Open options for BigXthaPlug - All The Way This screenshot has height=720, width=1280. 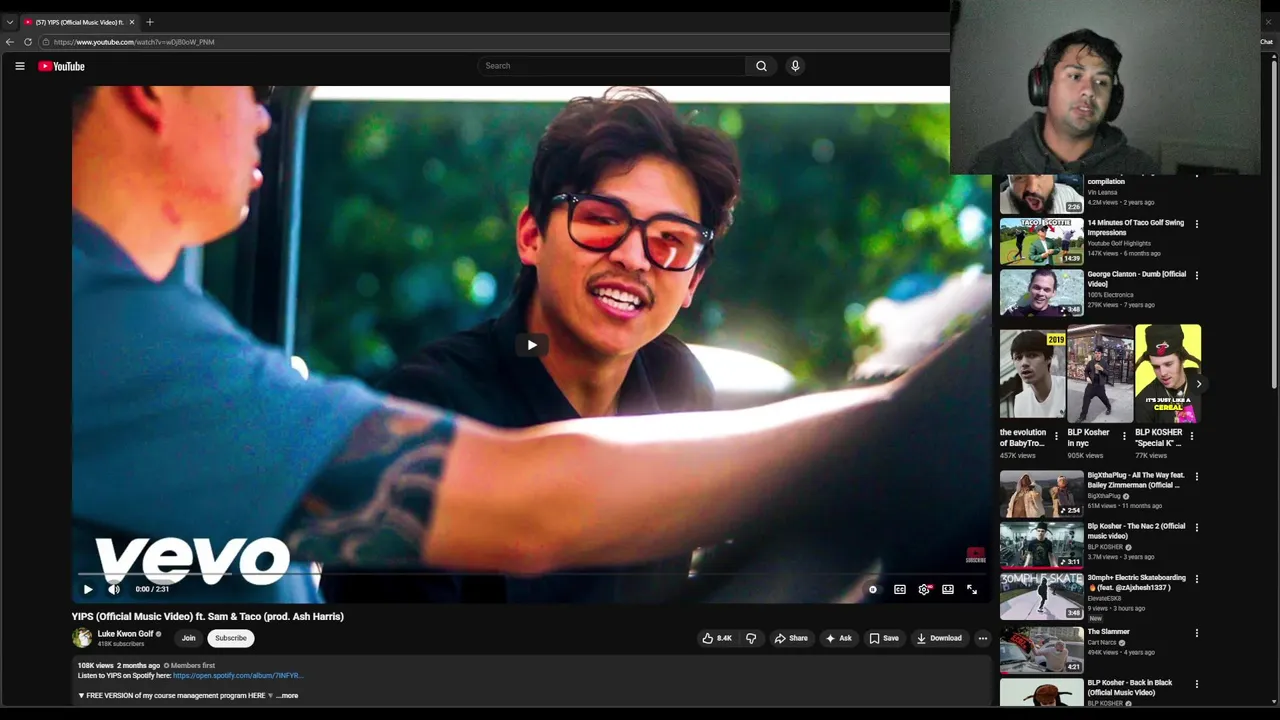coord(1196,476)
